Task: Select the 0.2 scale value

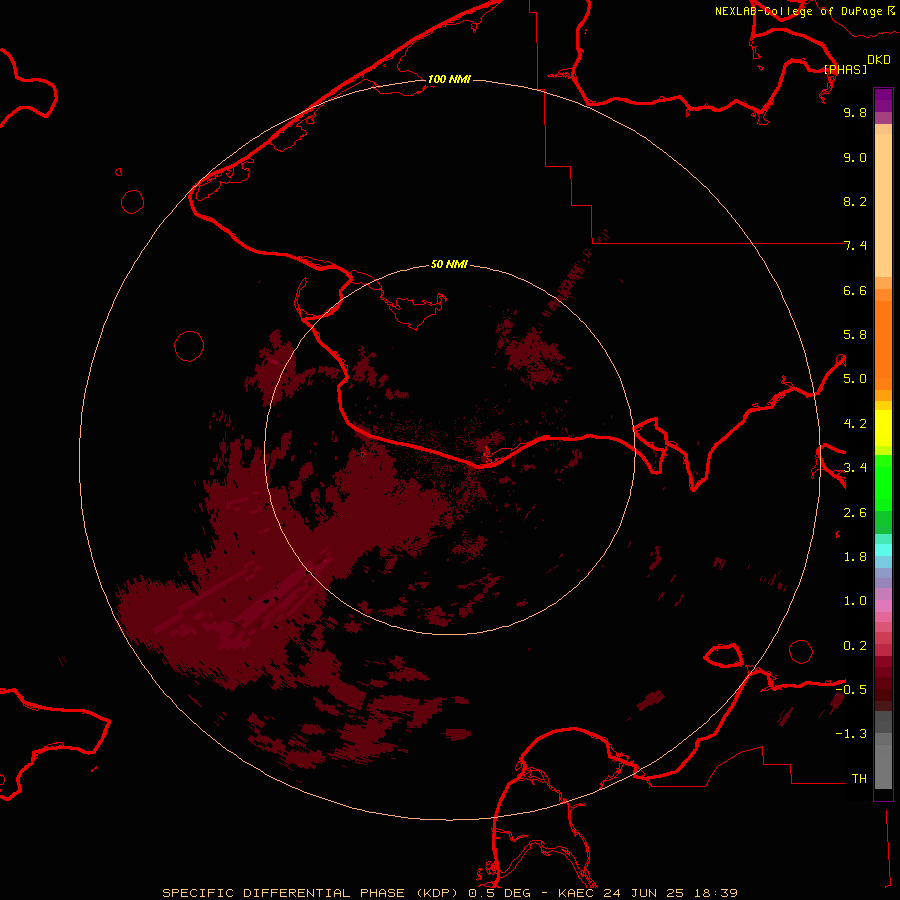Action: (855, 646)
